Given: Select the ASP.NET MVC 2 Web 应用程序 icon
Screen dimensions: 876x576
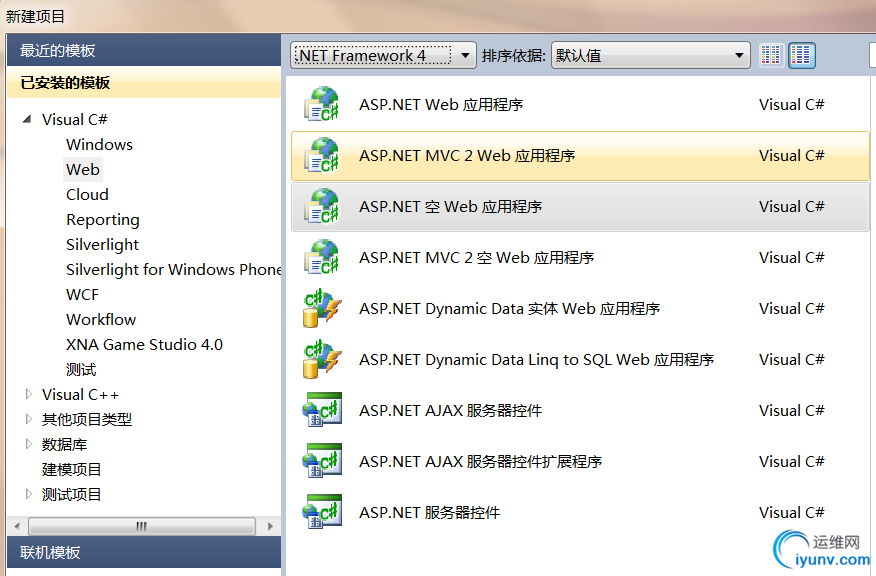Looking at the screenshot, I should tap(323, 155).
